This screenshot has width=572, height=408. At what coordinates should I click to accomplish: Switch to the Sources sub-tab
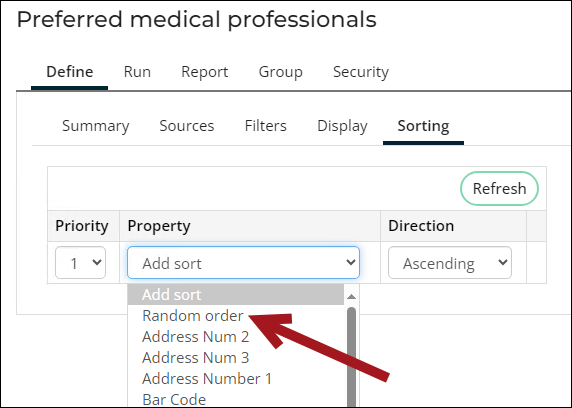coord(187,126)
